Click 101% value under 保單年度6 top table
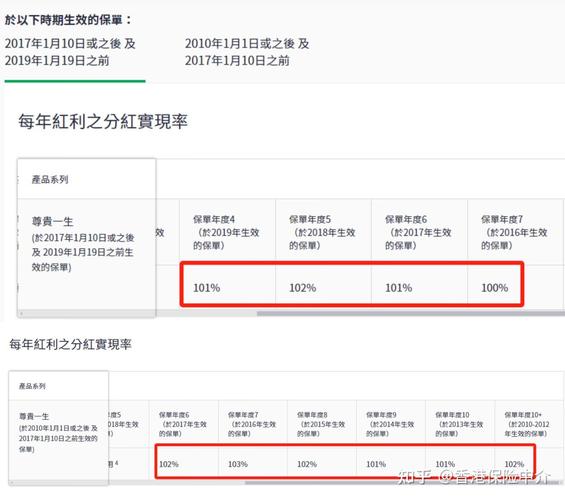 399,288
